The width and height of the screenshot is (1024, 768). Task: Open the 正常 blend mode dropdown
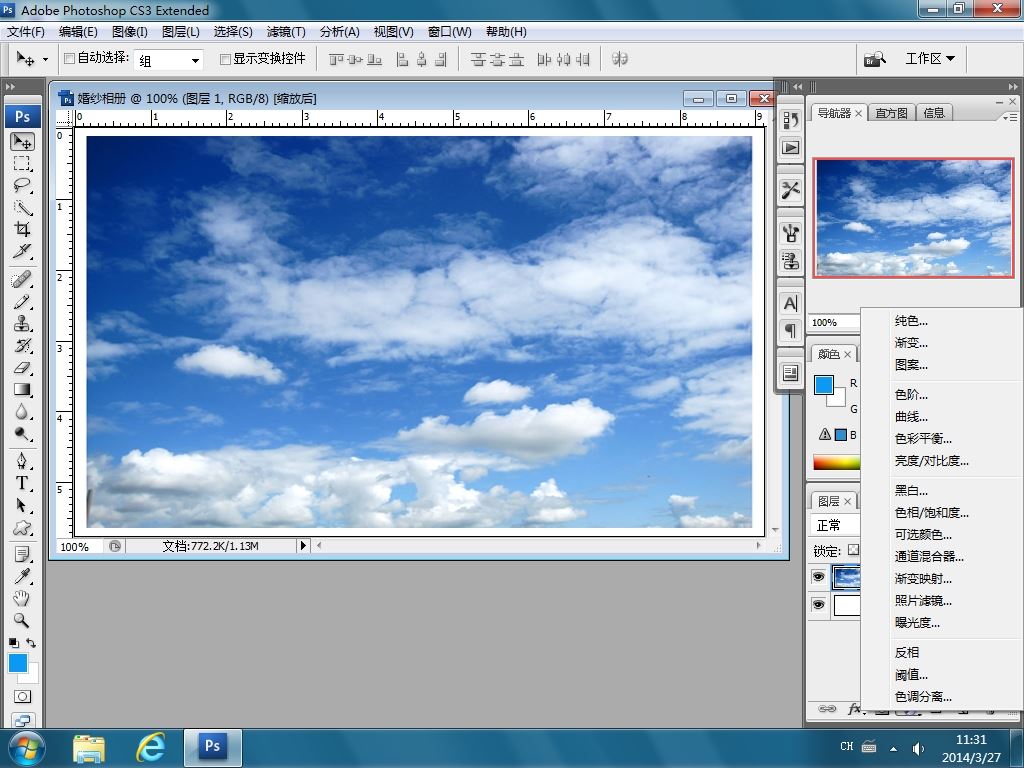tap(835, 525)
